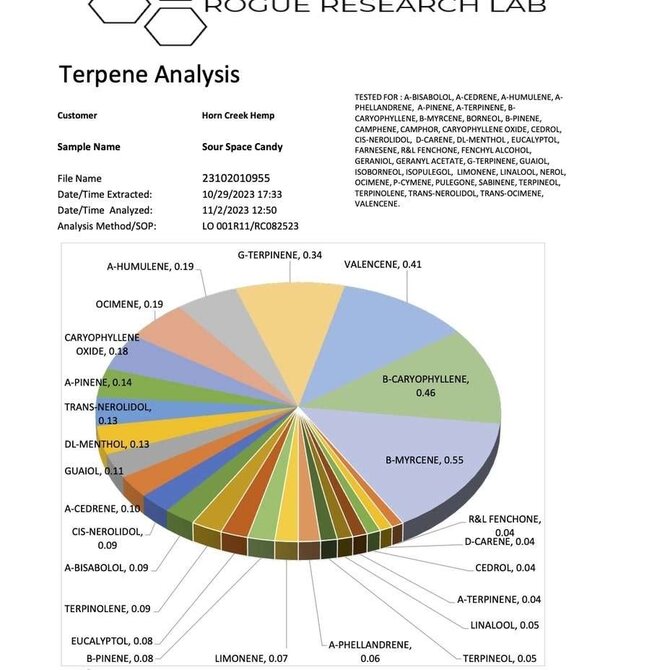Select the CARYOPHYLLENE OXIDE 0.18 label
Image resolution: width=670 pixels, height=670 pixels.
(x=102, y=344)
